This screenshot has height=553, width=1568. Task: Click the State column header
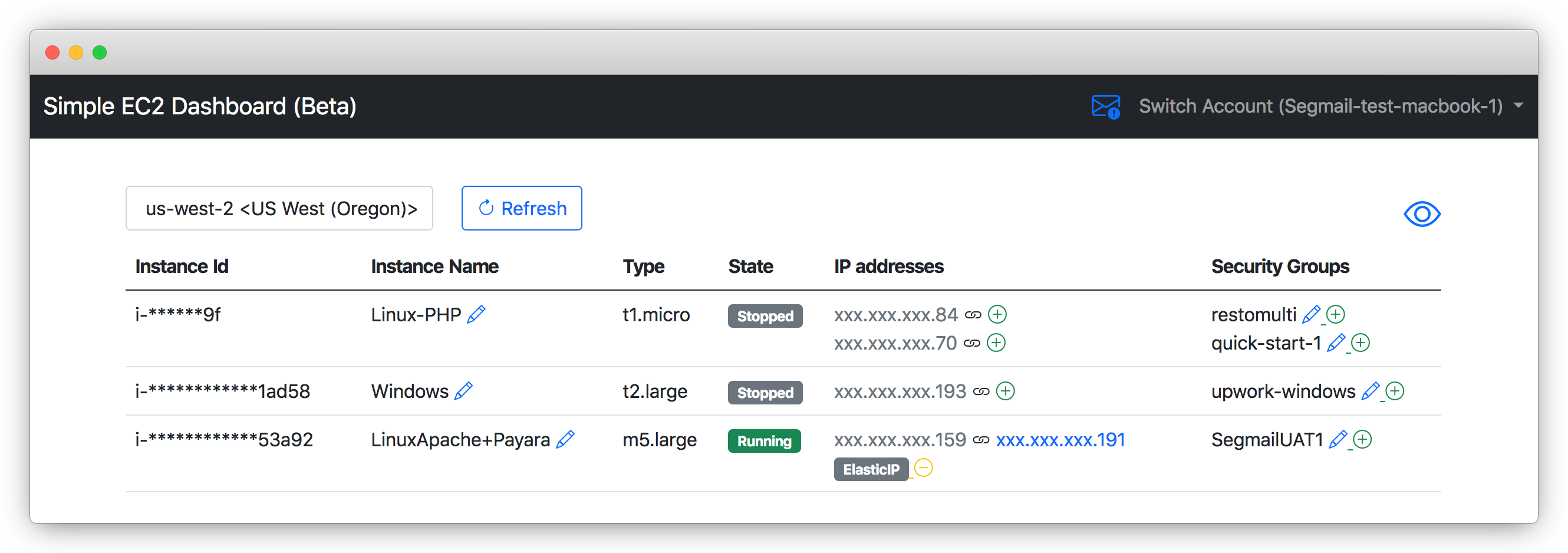[750, 266]
